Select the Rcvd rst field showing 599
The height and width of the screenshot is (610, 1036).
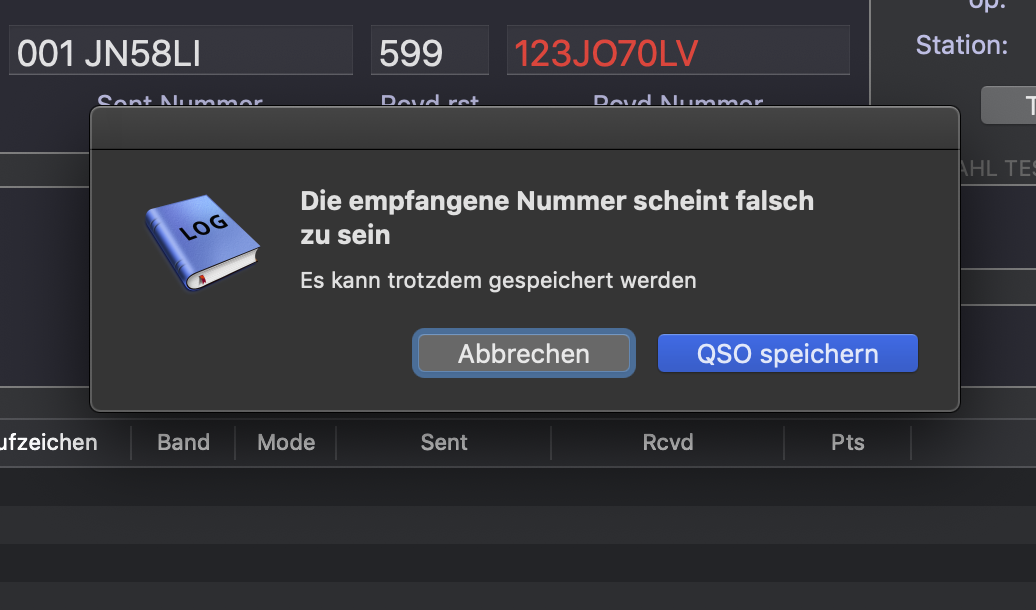[x=429, y=51]
